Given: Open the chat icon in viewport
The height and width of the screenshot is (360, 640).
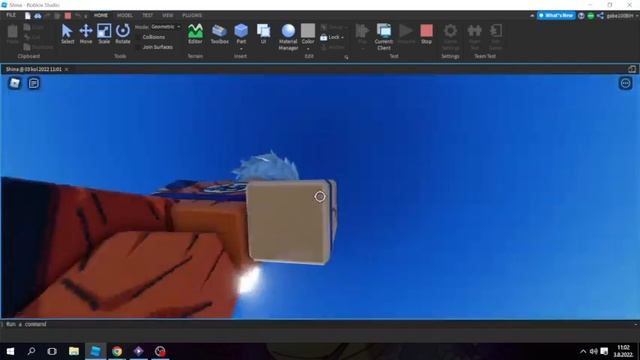Looking at the screenshot, I should [34, 83].
